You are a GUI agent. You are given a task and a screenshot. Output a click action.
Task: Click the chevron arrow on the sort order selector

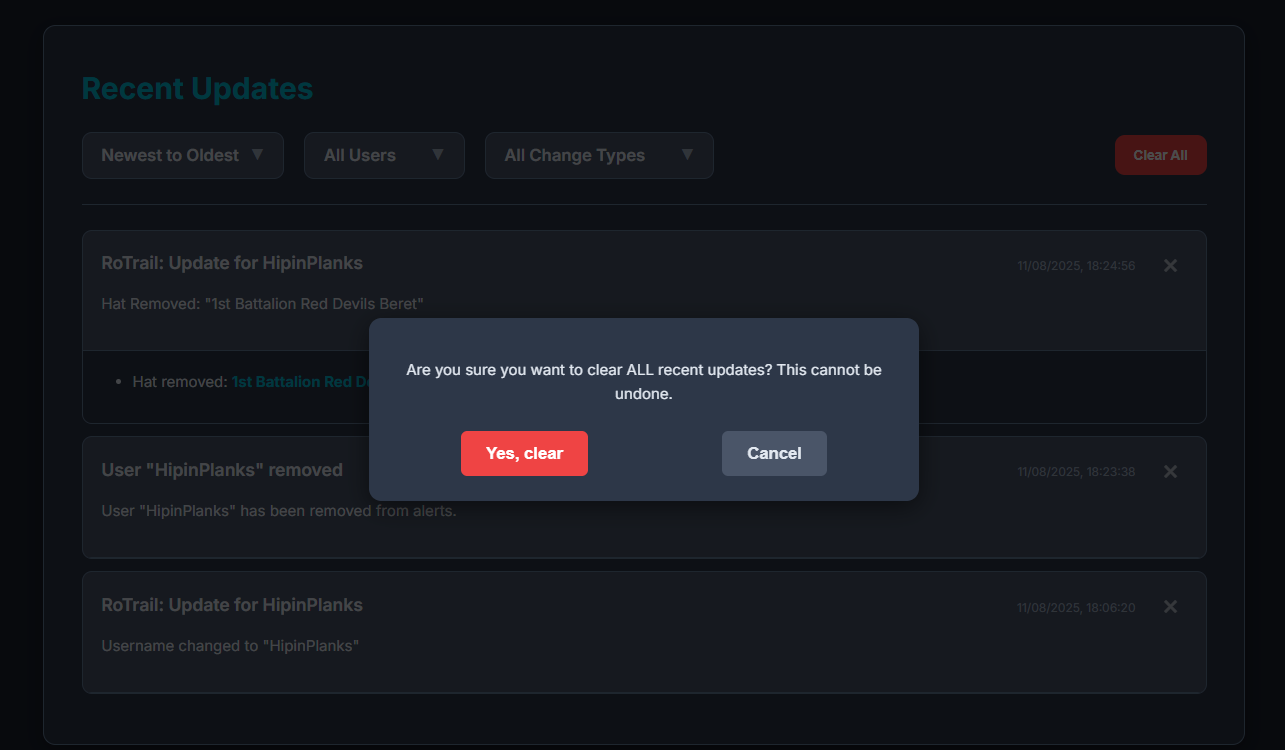pos(259,155)
